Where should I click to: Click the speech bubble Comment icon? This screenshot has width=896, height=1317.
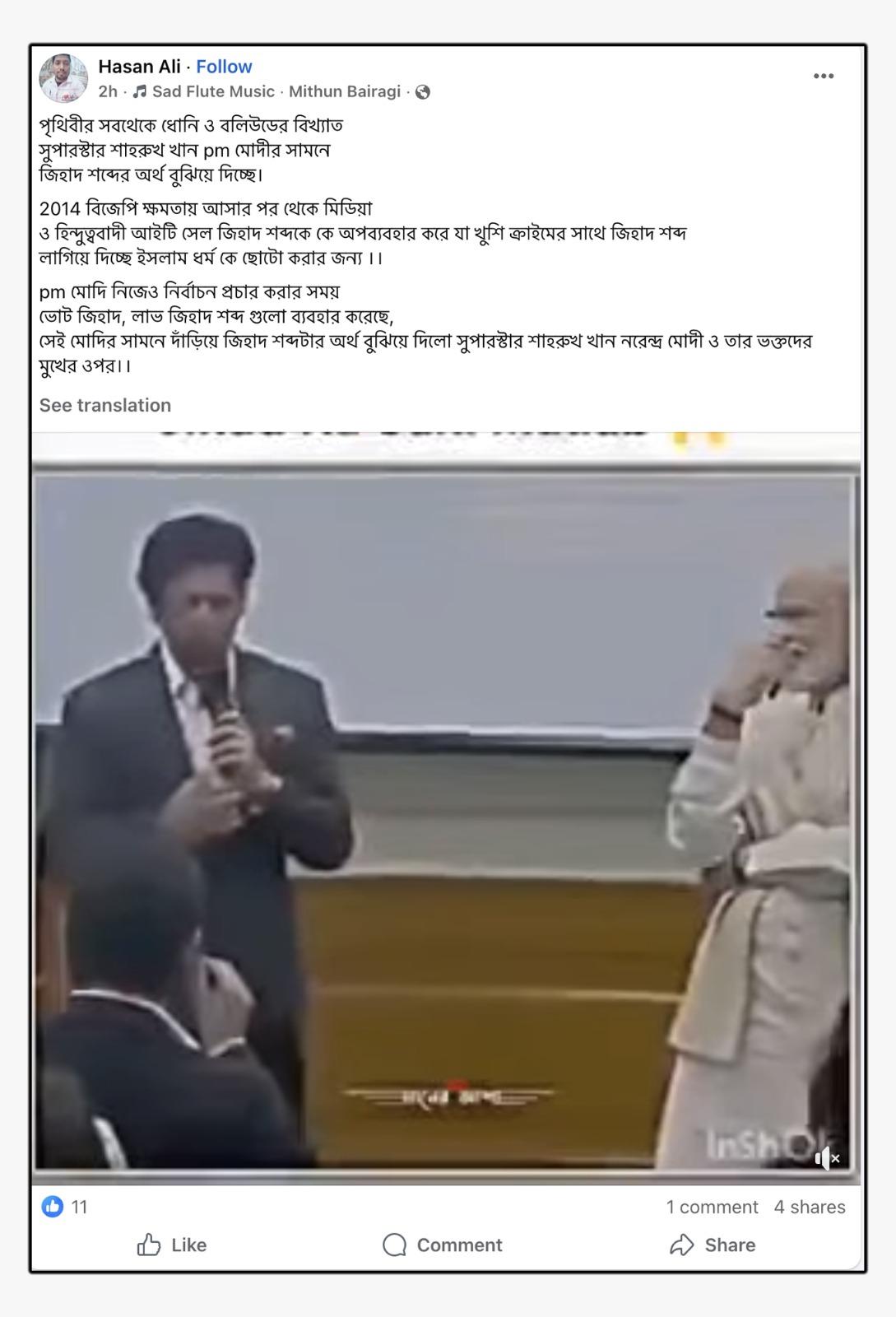395,1245
